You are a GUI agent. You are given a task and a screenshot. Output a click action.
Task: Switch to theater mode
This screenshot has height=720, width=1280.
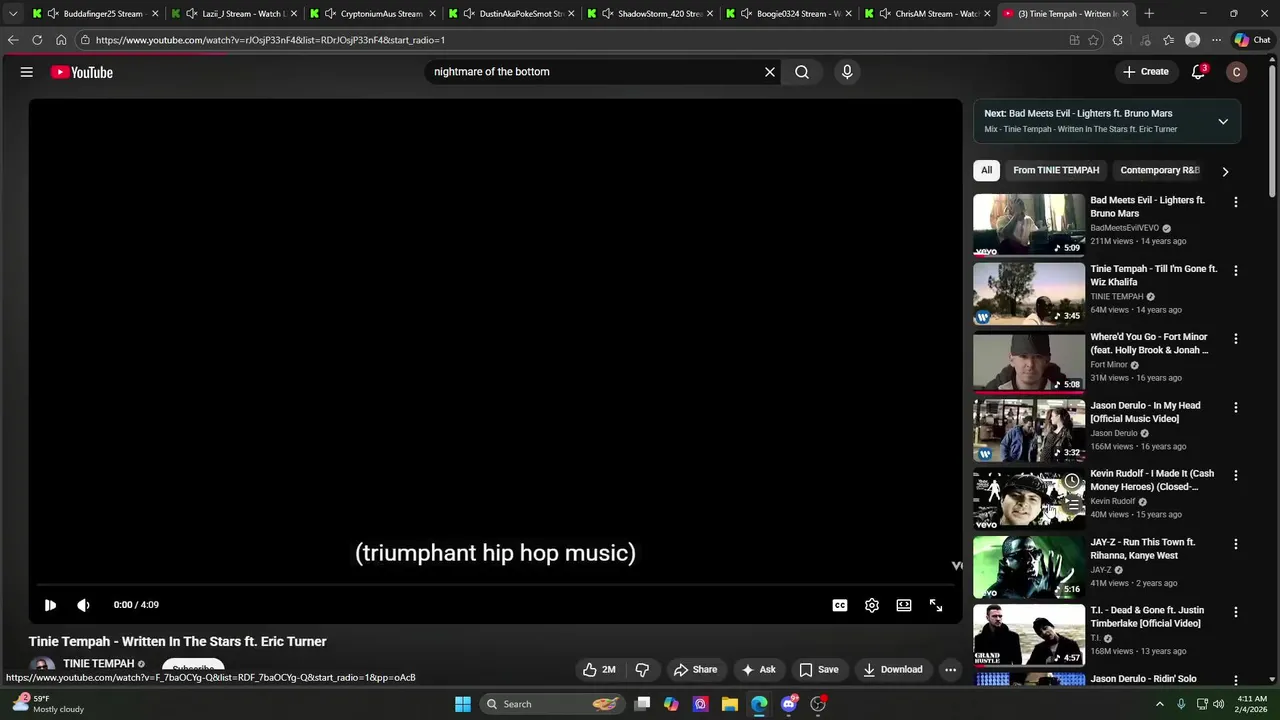904,605
